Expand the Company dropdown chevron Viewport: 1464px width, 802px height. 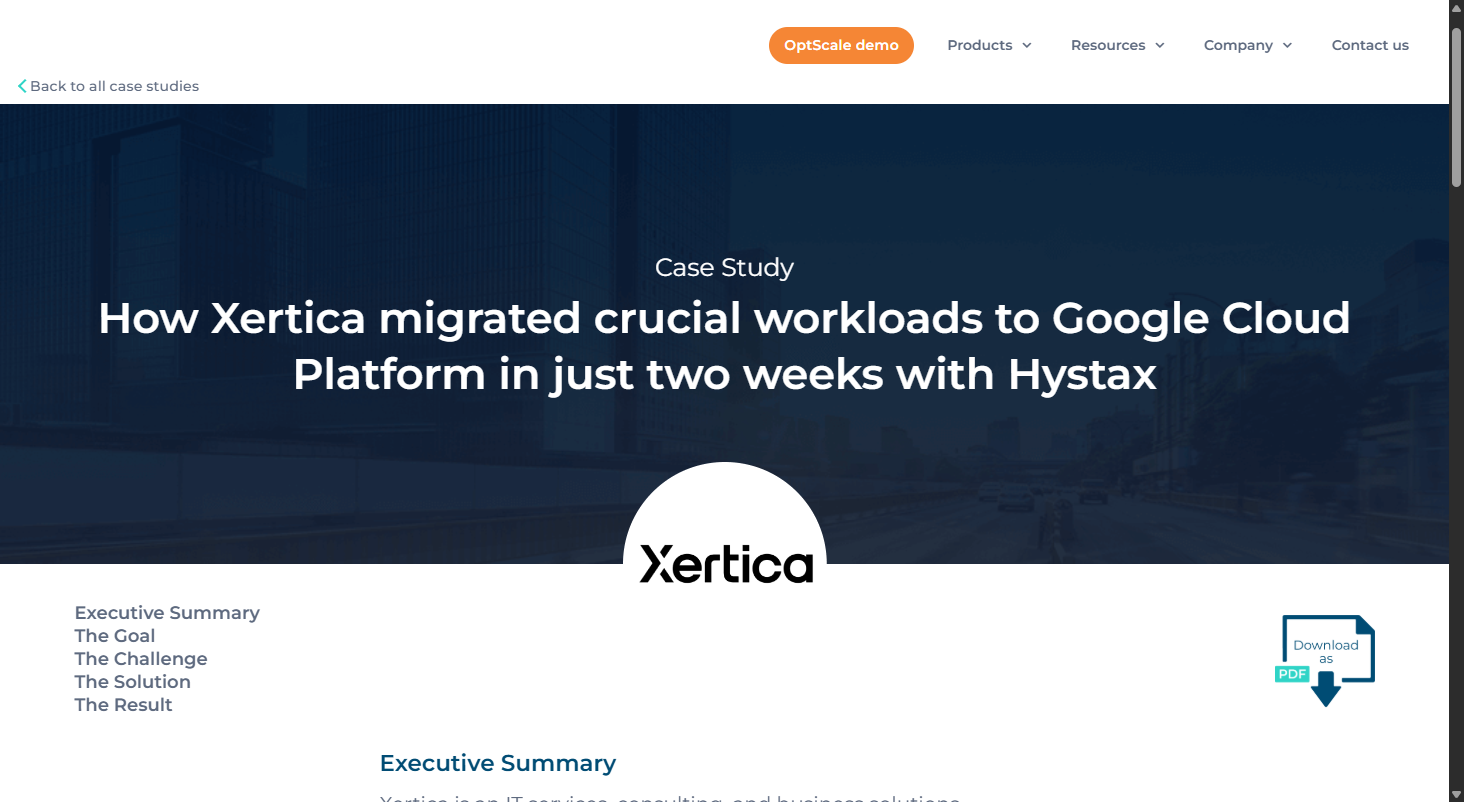click(1287, 45)
